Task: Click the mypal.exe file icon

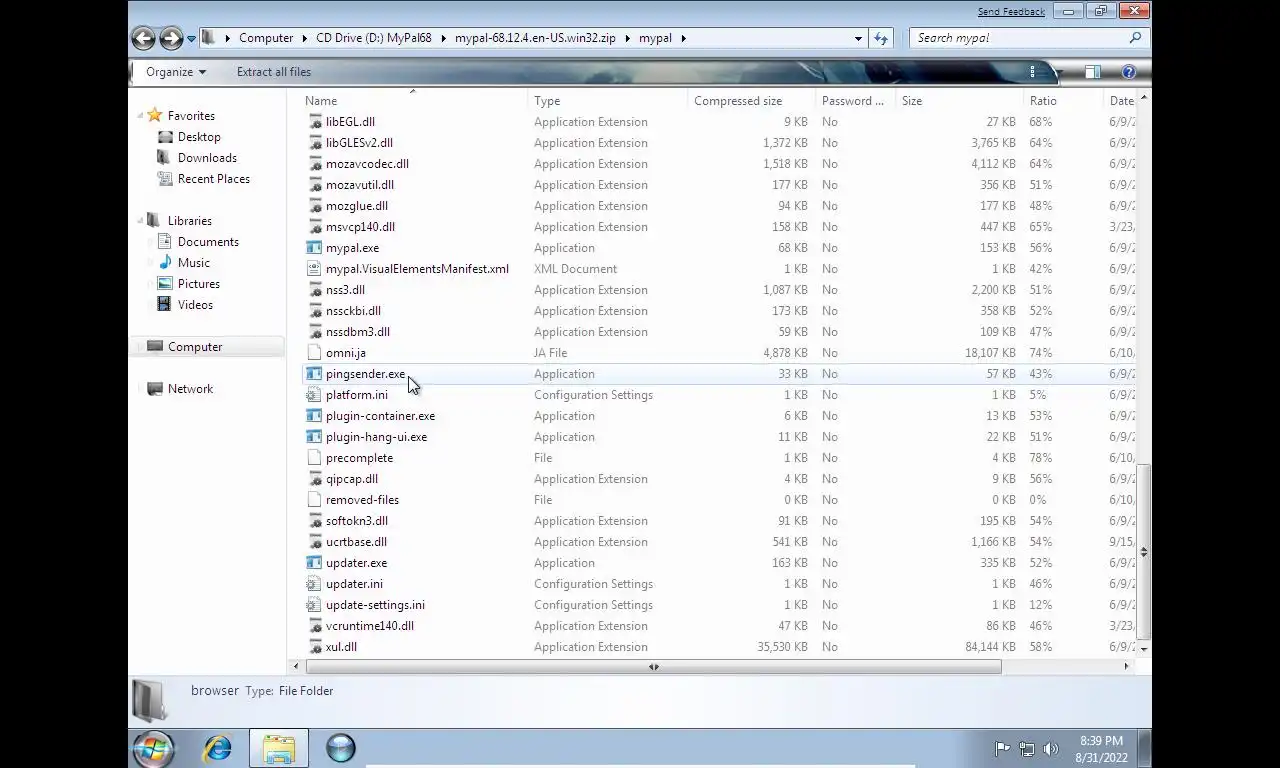Action: [x=314, y=248]
